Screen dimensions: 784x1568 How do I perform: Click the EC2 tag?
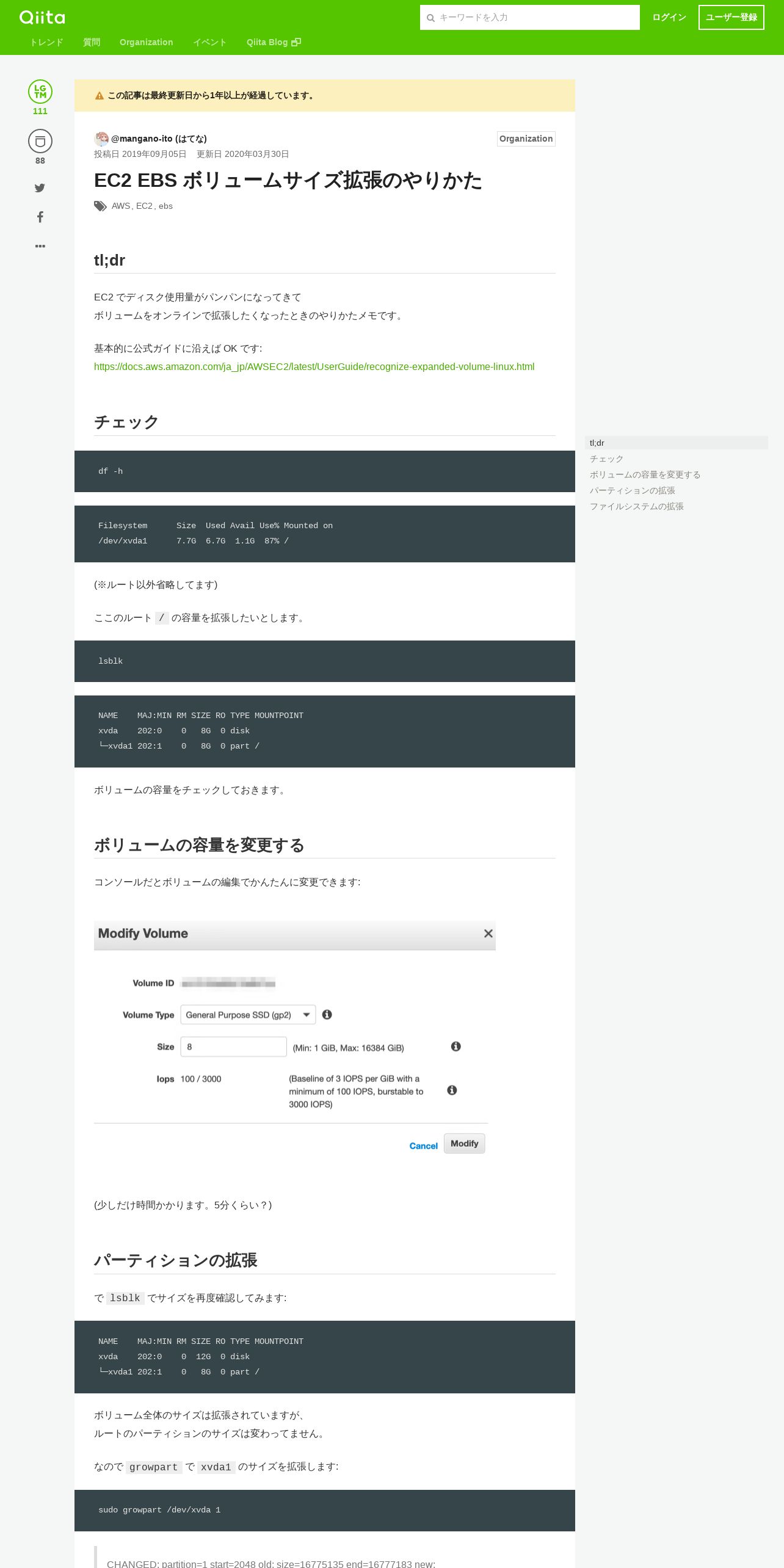tap(144, 206)
